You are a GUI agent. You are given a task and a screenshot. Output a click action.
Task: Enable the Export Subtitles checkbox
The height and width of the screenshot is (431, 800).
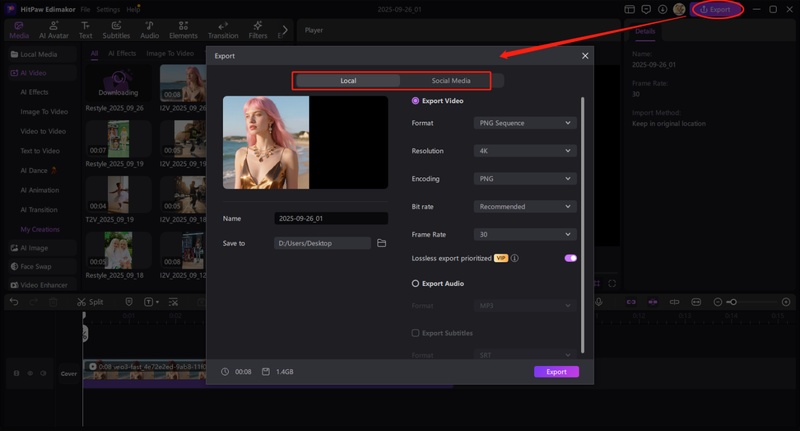pos(416,333)
